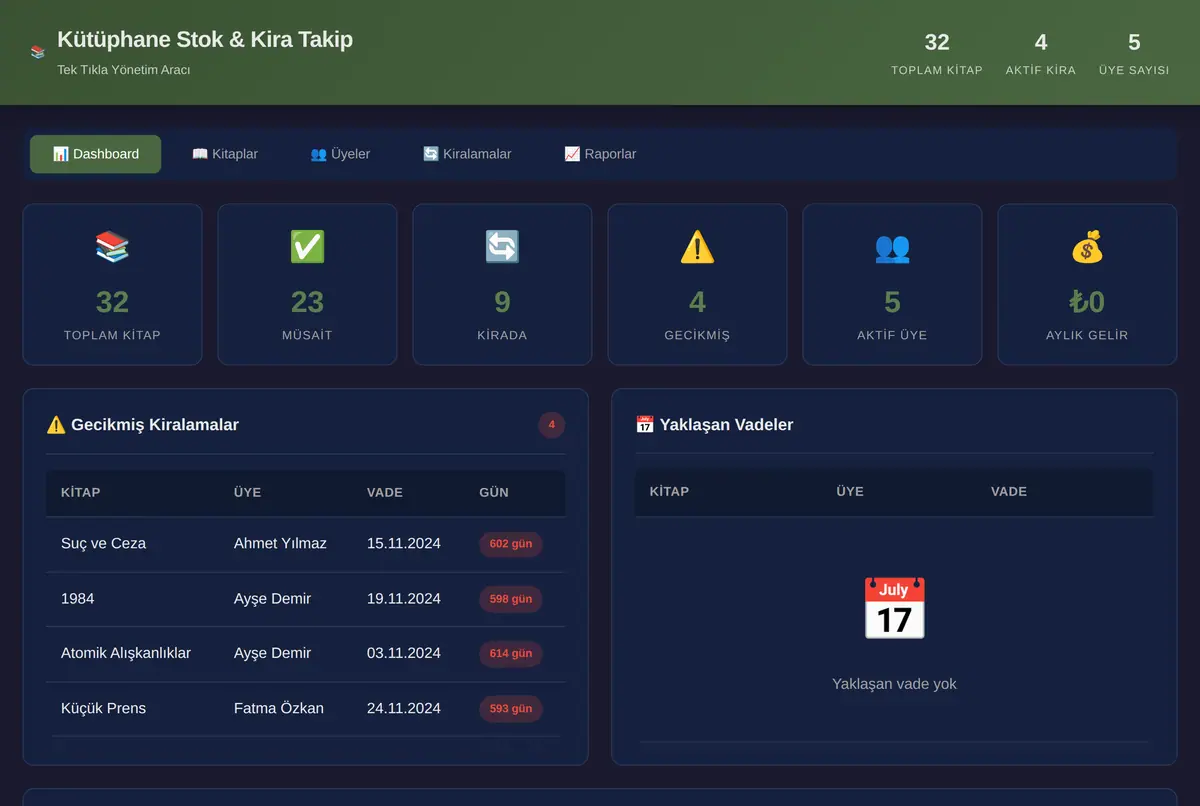Click the green checkmark icon on Müsait card
1200x806 pixels.
[307, 247]
